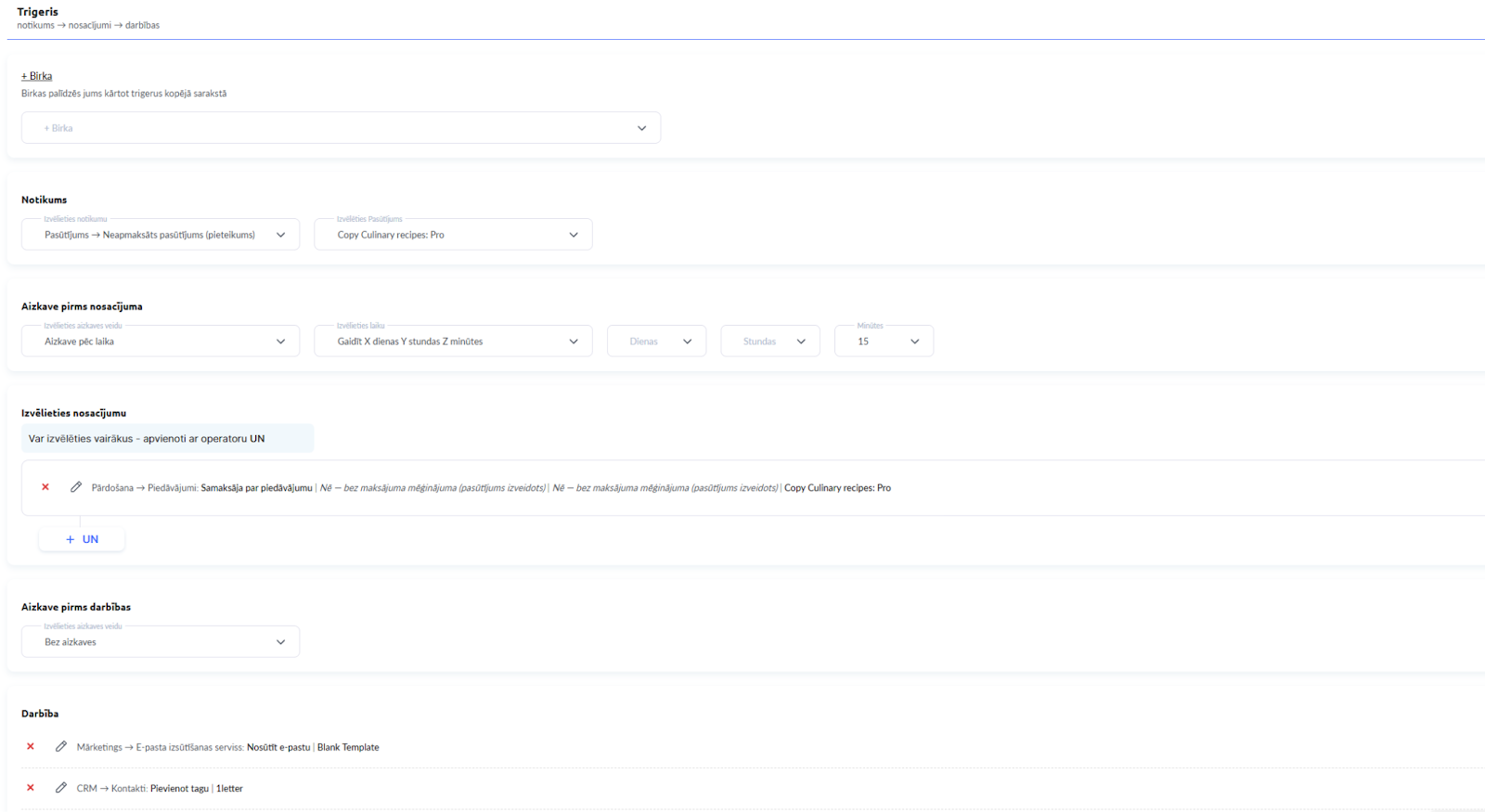Click plus icon on UN button

pos(71,539)
